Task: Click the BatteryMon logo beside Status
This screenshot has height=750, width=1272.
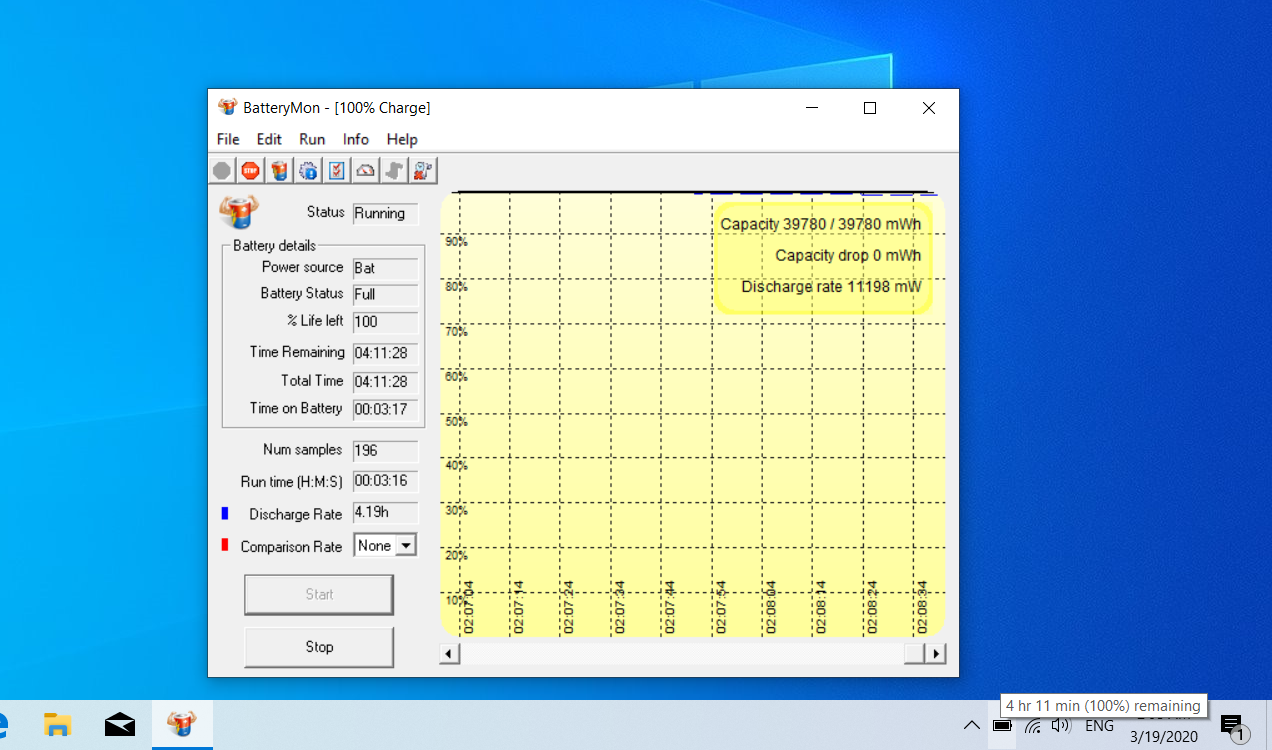Action: pos(238,212)
